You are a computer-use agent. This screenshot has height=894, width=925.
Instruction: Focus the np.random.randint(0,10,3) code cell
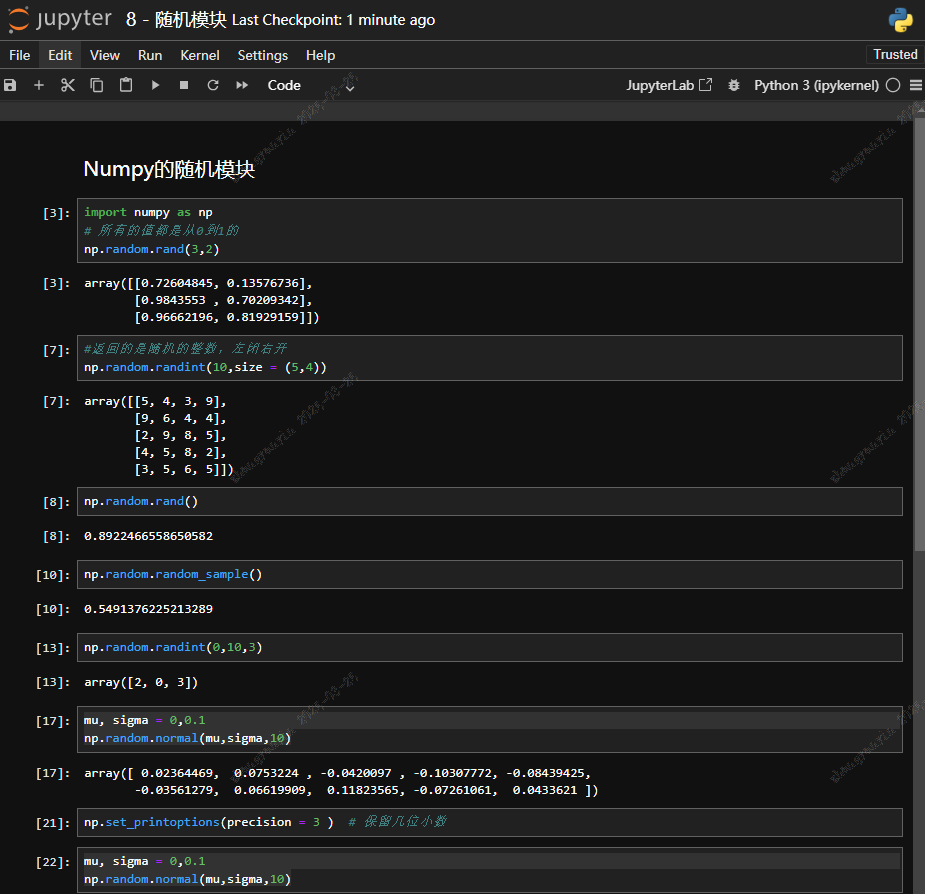(490, 648)
